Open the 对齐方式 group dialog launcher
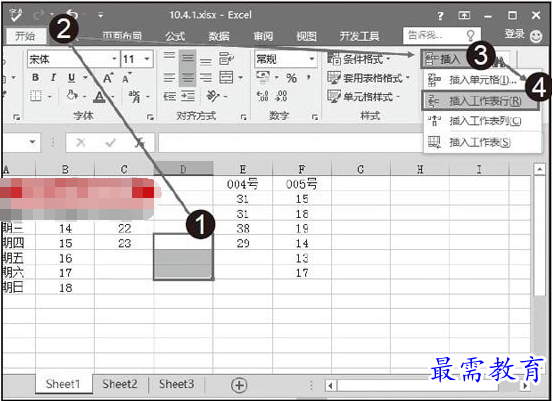Viewport: 552px width, 401px height. point(244,117)
